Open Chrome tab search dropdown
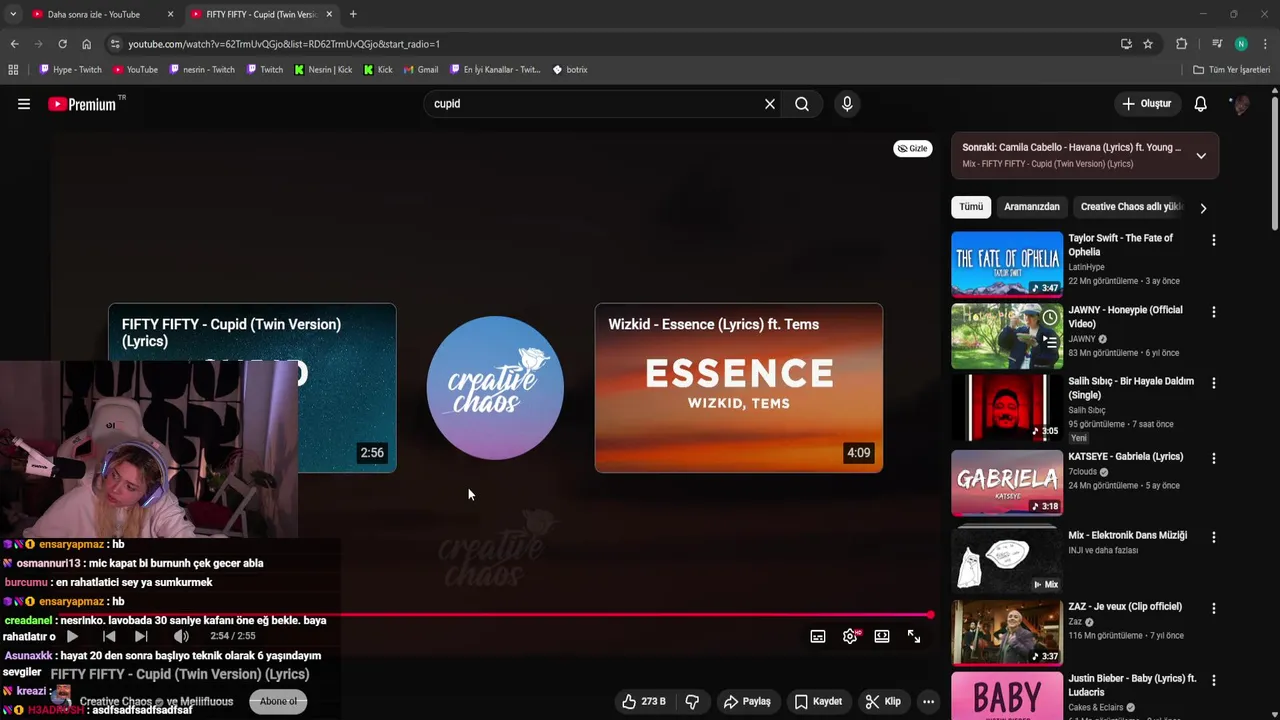The width and height of the screenshot is (1280, 720). tap(13, 14)
